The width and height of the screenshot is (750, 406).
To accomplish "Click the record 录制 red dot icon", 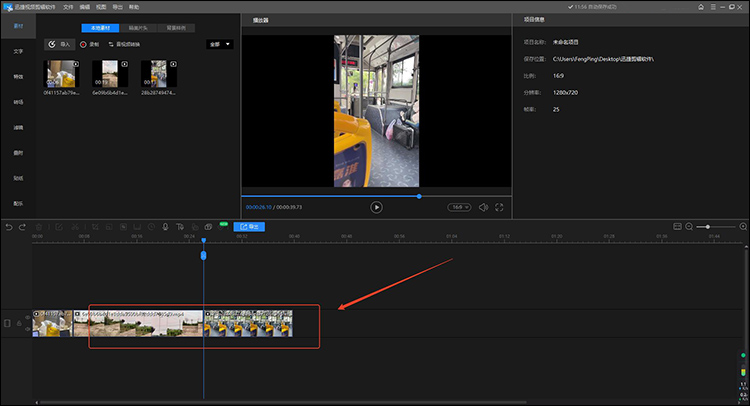I will [83, 44].
